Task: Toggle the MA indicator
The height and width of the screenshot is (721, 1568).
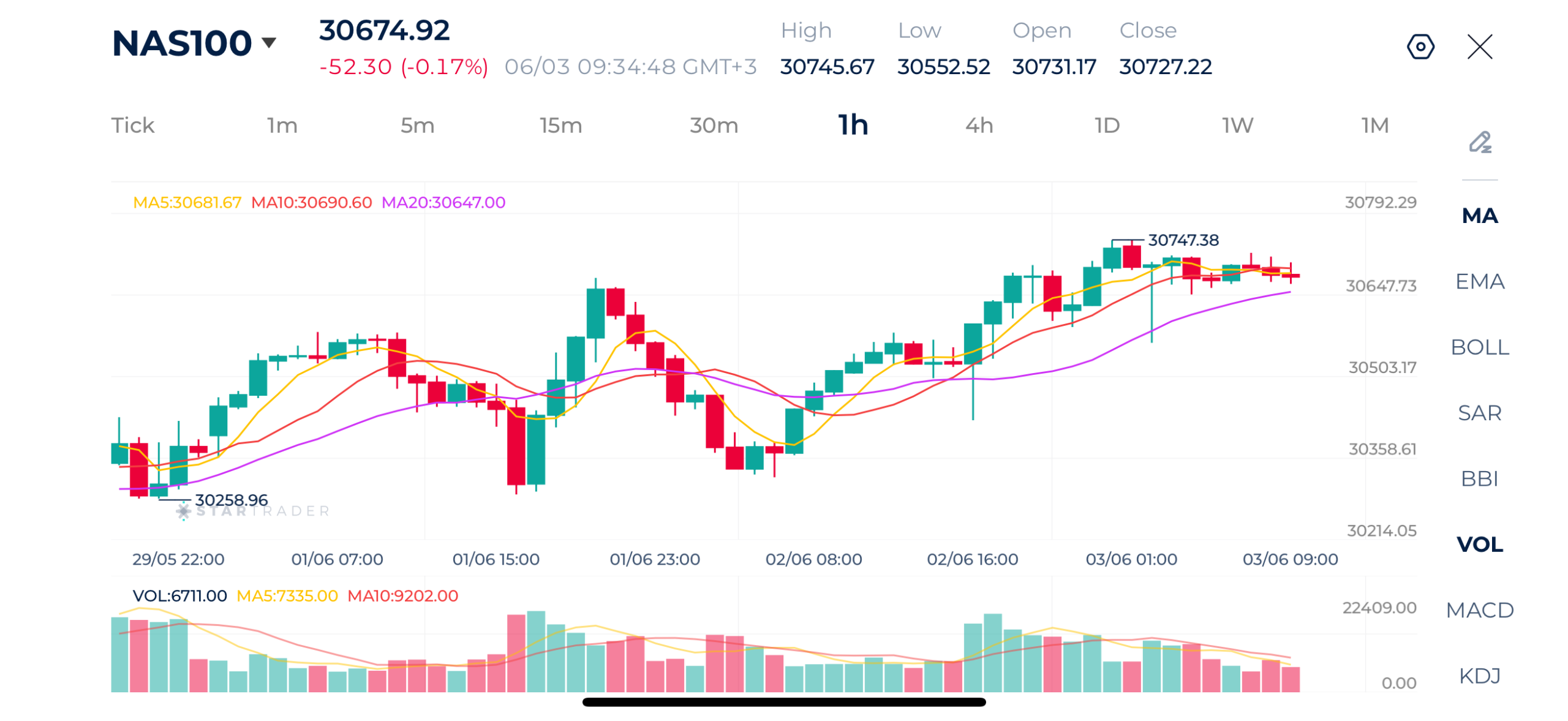Action: tap(1479, 215)
